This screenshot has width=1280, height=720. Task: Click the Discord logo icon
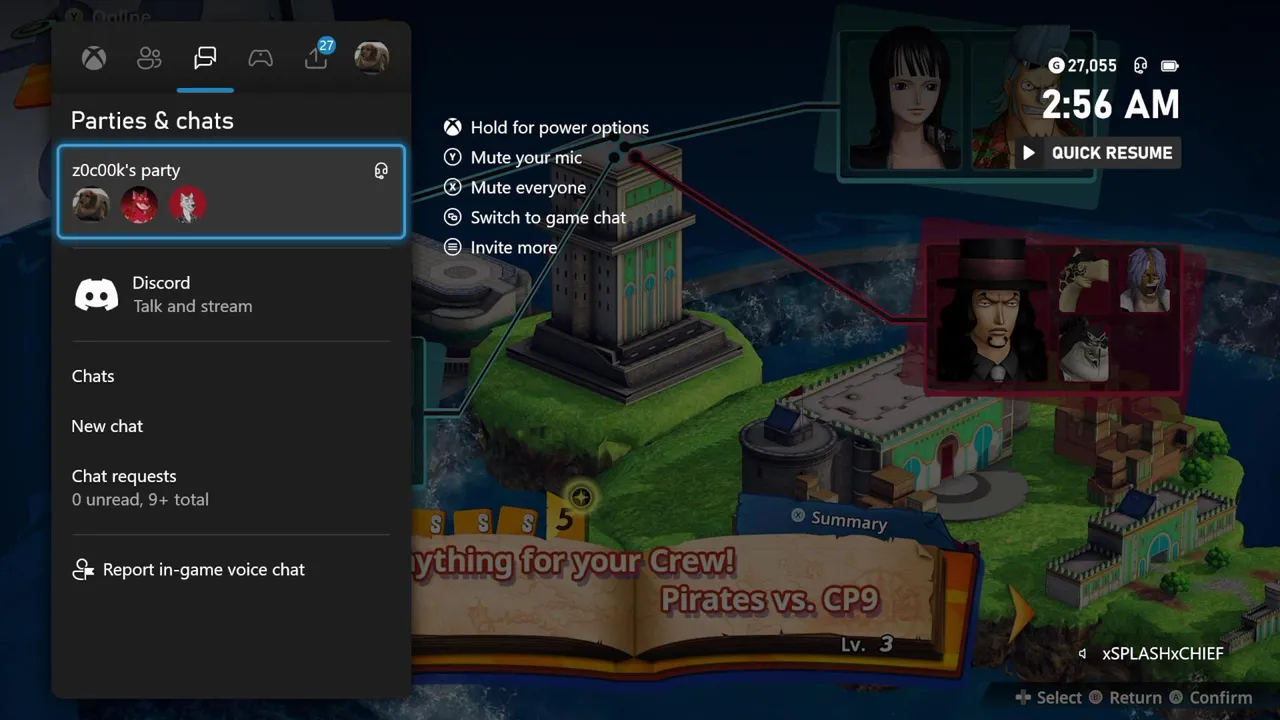pyautogui.click(x=97, y=295)
